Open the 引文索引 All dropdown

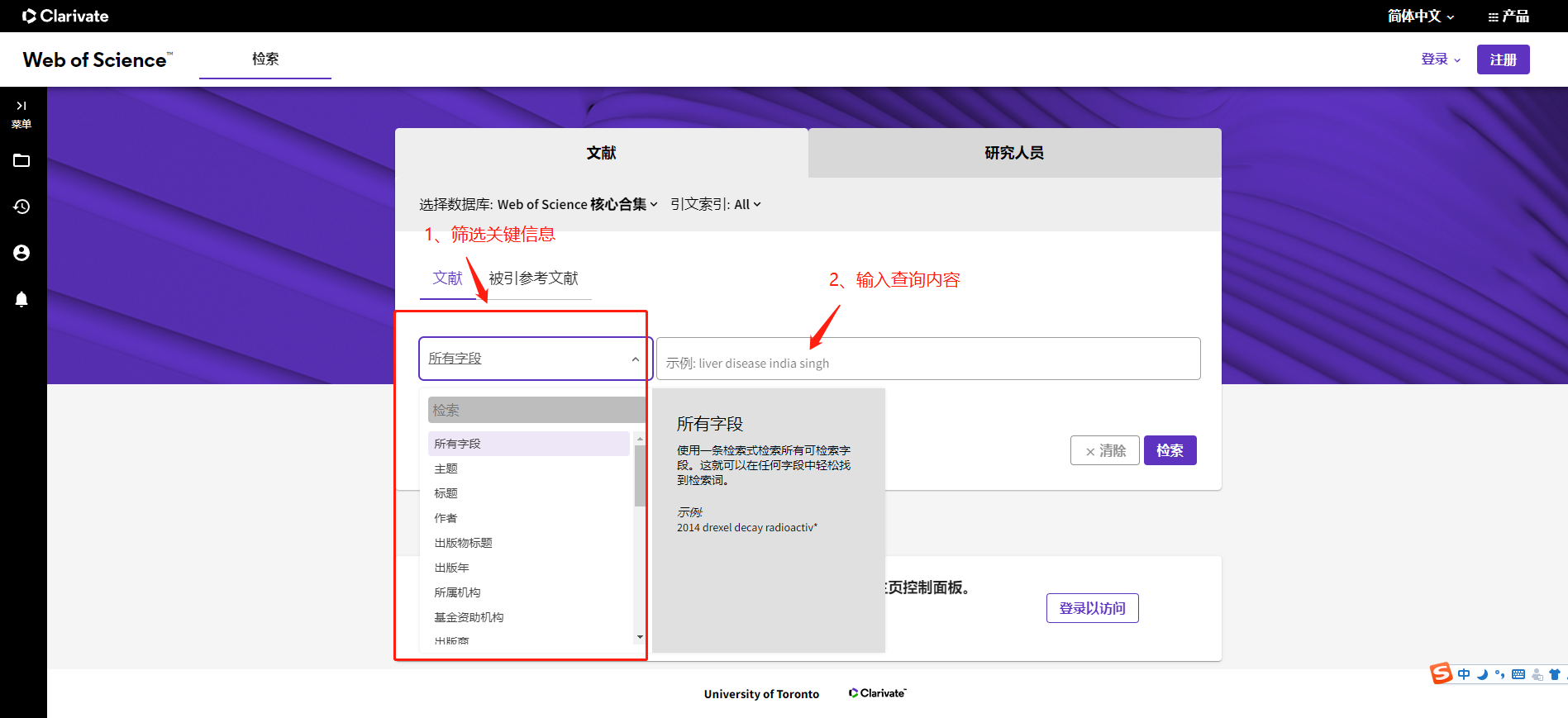[716, 204]
